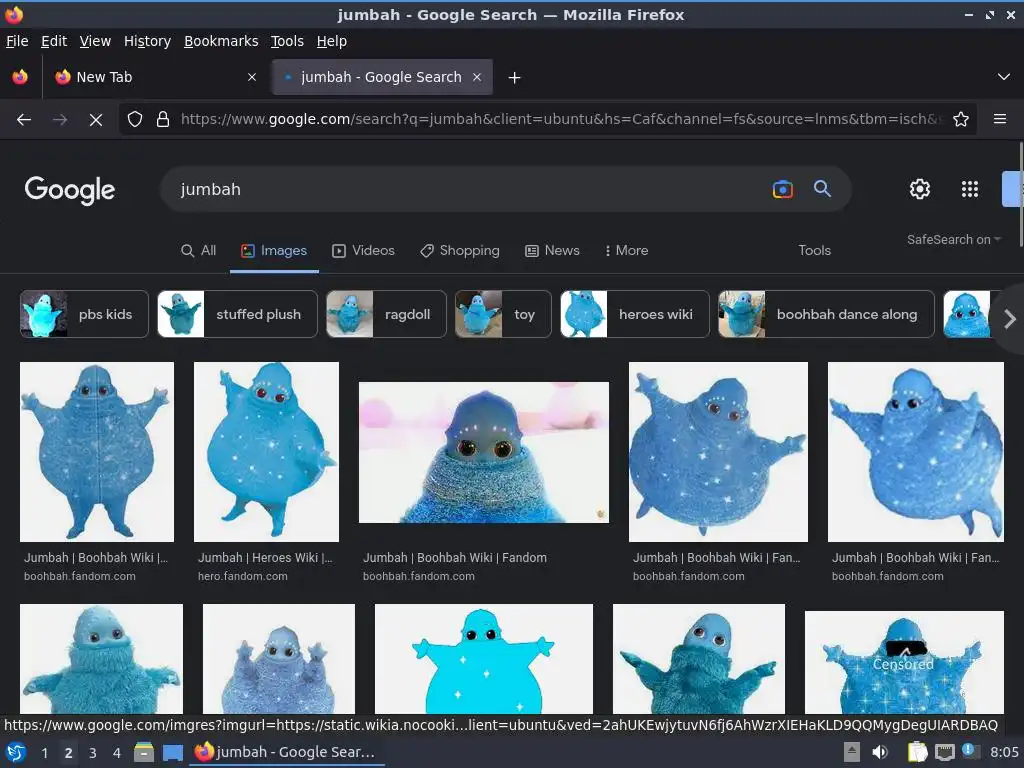Filter by stuffed plush chip
1024x768 pixels.
point(237,314)
